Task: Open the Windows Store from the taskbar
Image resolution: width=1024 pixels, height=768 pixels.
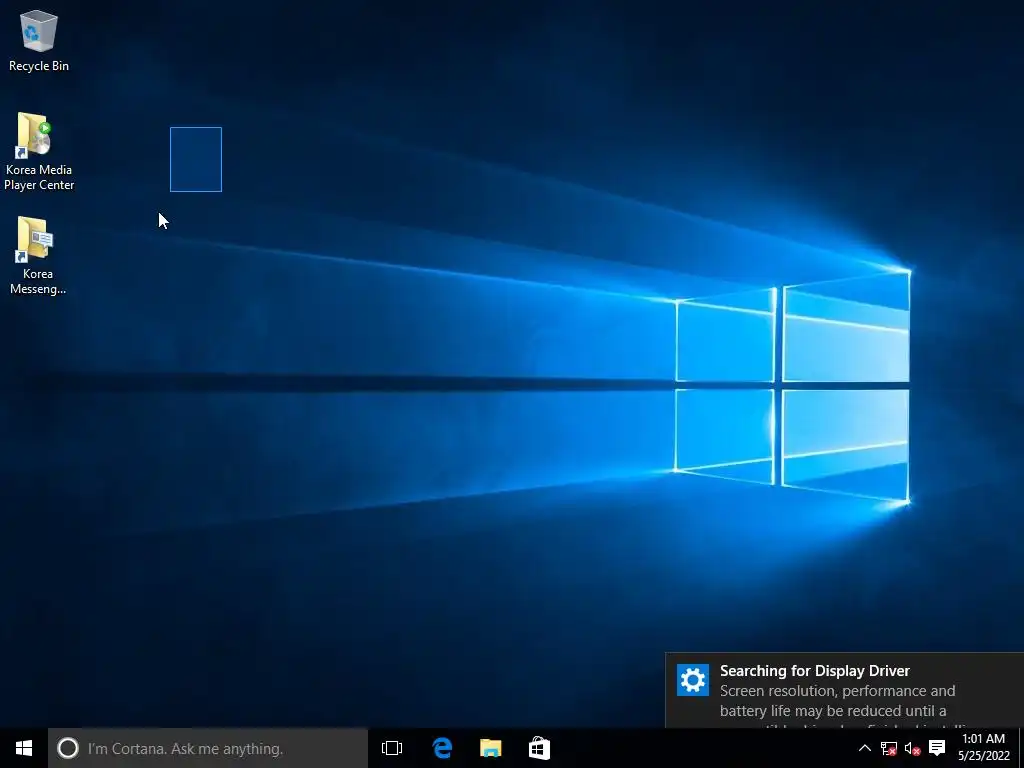Action: tap(539, 748)
